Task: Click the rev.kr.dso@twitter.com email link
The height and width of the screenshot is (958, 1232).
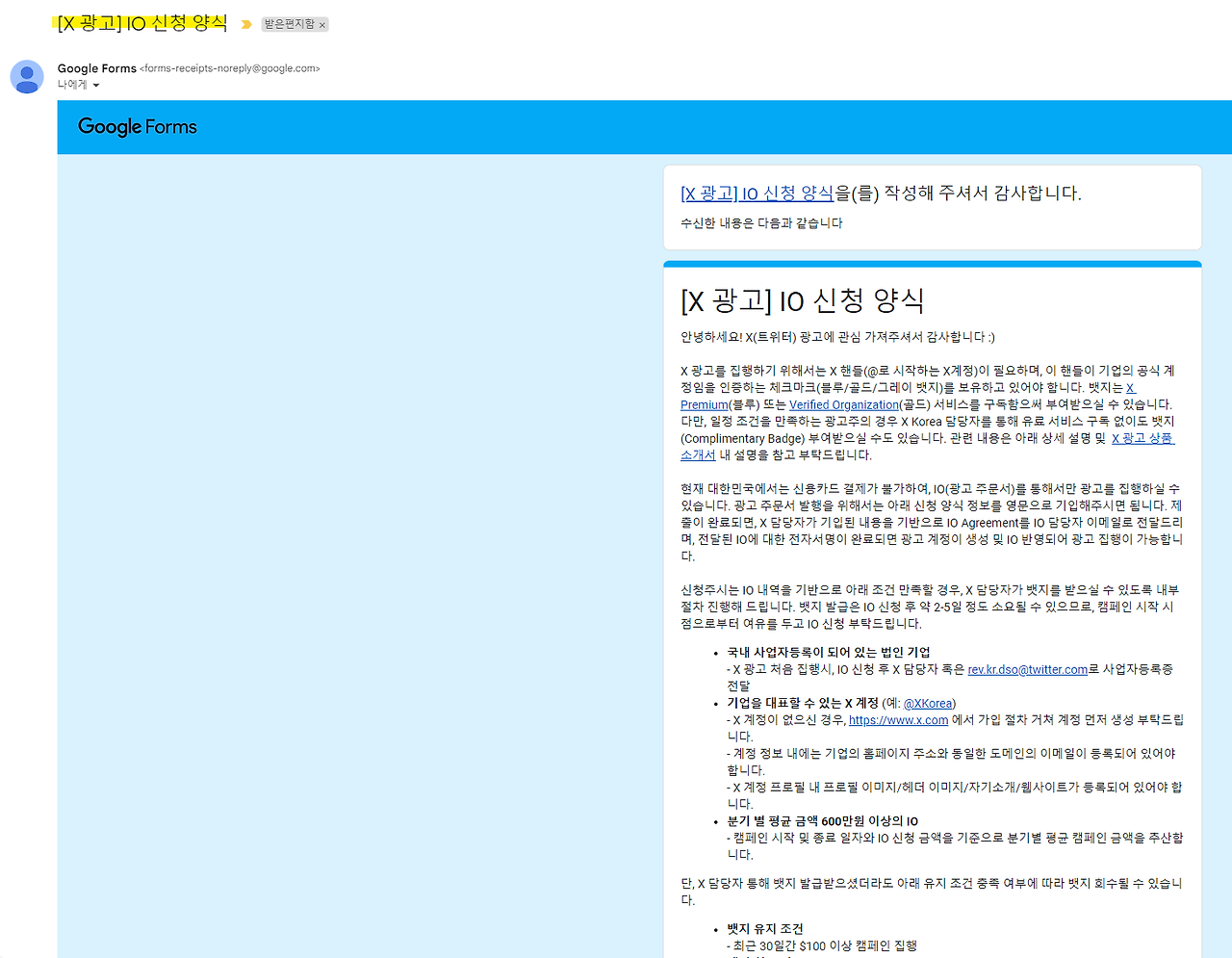Action: pyautogui.click(x=1027, y=669)
